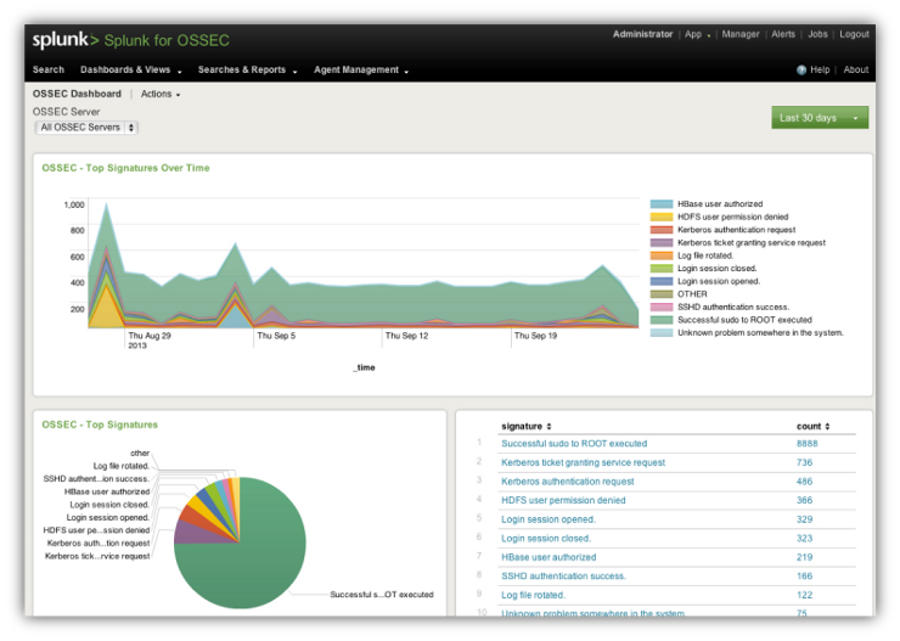Expand the Actions dropdown
Screen dimensions: 900x641
click(160, 94)
